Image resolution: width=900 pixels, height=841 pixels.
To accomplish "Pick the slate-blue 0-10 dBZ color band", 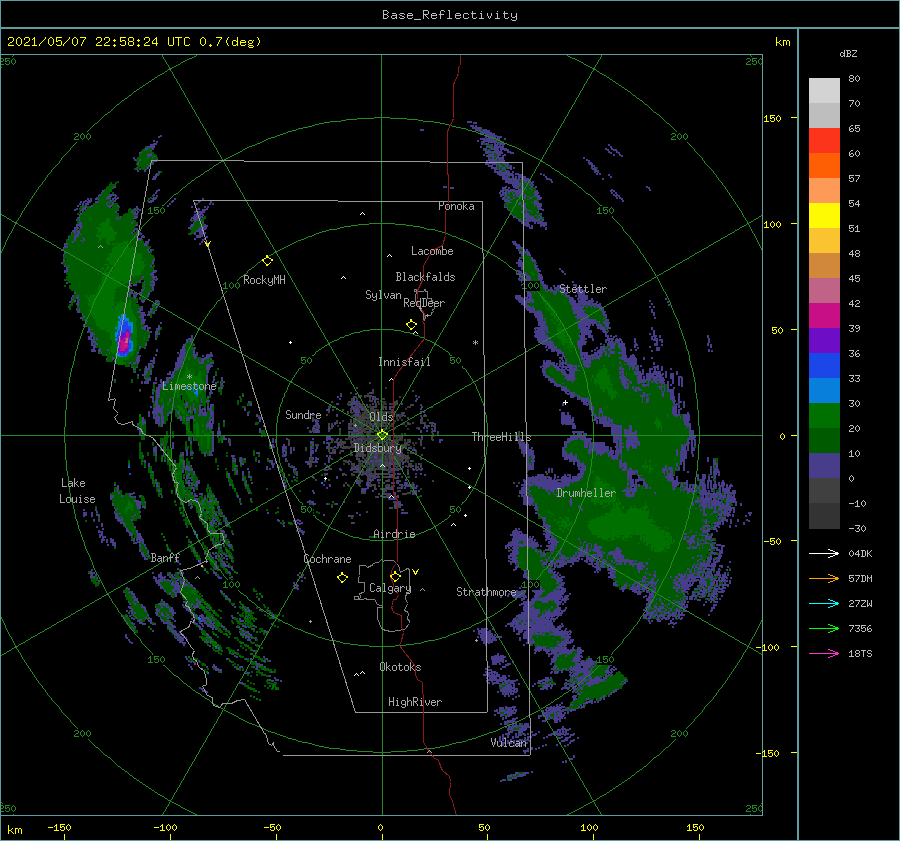I will pos(824,466).
